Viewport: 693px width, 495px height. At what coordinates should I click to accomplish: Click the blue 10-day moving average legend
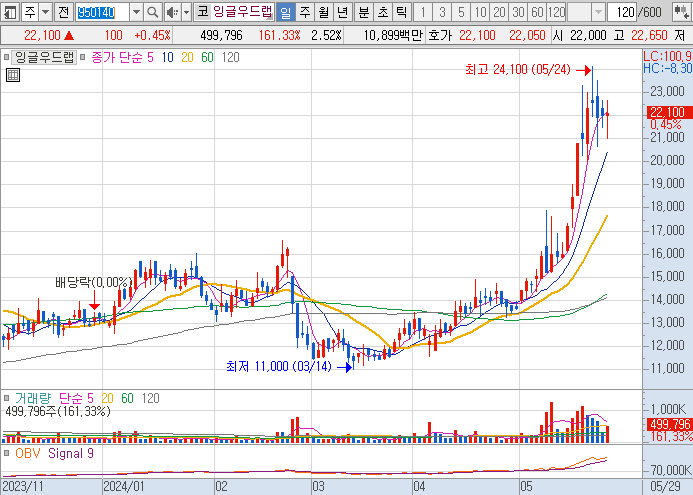(168, 57)
